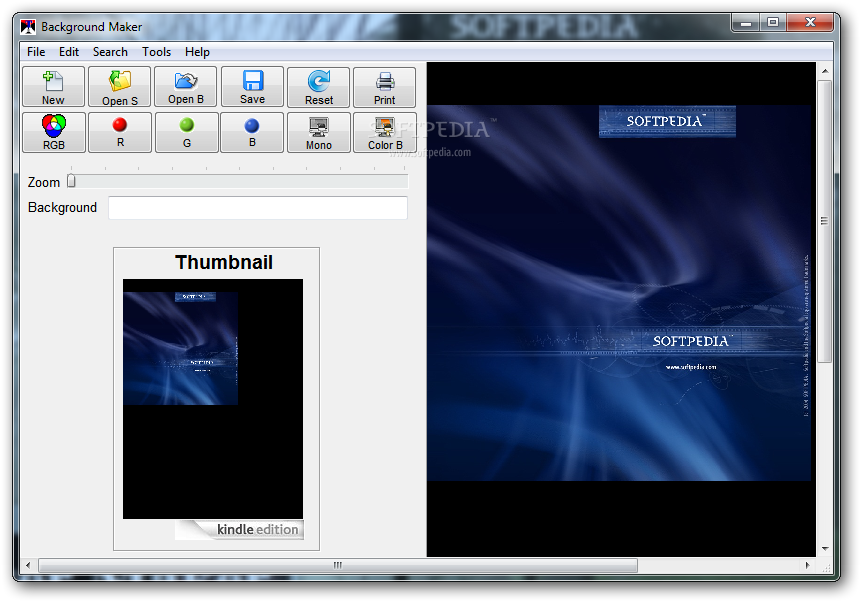This screenshot has width=861, height=602.
Task: Open the Edit menu
Action: [x=69, y=52]
